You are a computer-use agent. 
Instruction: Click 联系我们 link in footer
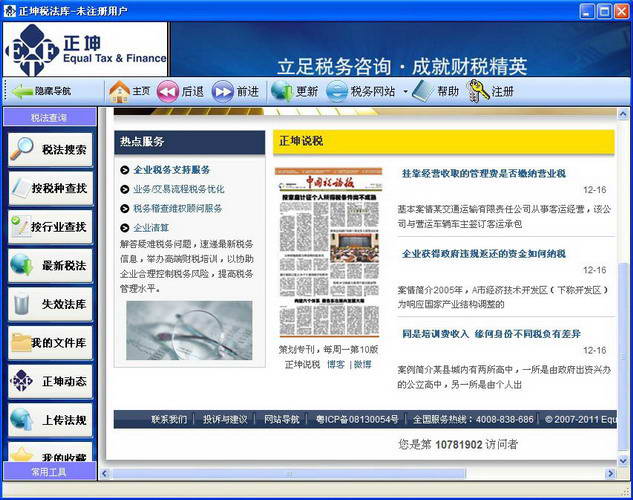click(169, 419)
